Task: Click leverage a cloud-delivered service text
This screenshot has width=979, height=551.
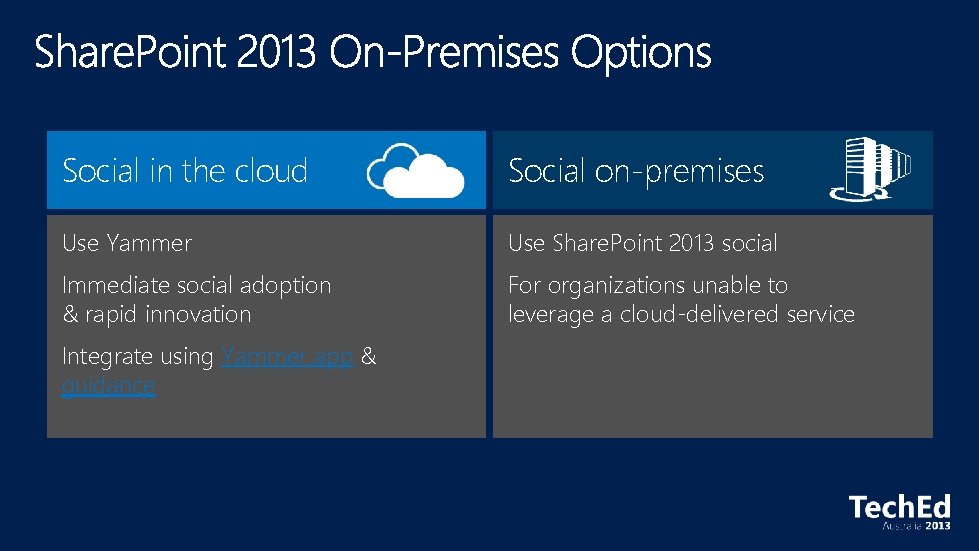Action: 681,314
